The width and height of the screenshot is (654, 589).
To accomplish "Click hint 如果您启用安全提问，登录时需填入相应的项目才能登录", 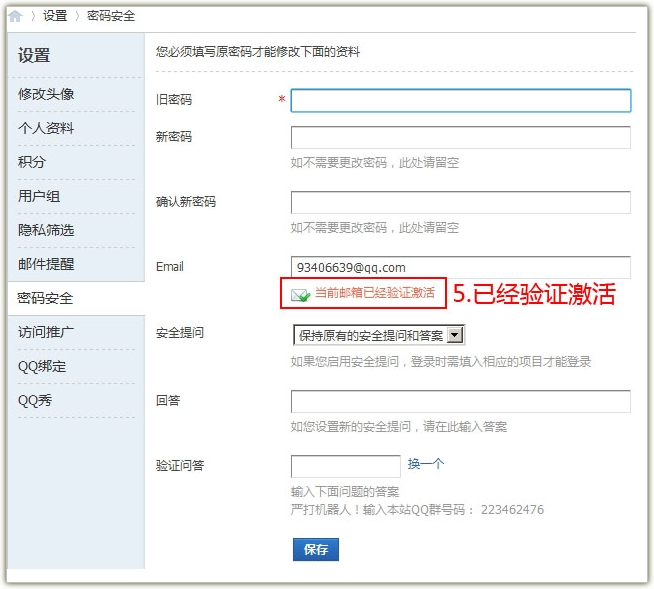I will [x=441, y=361].
